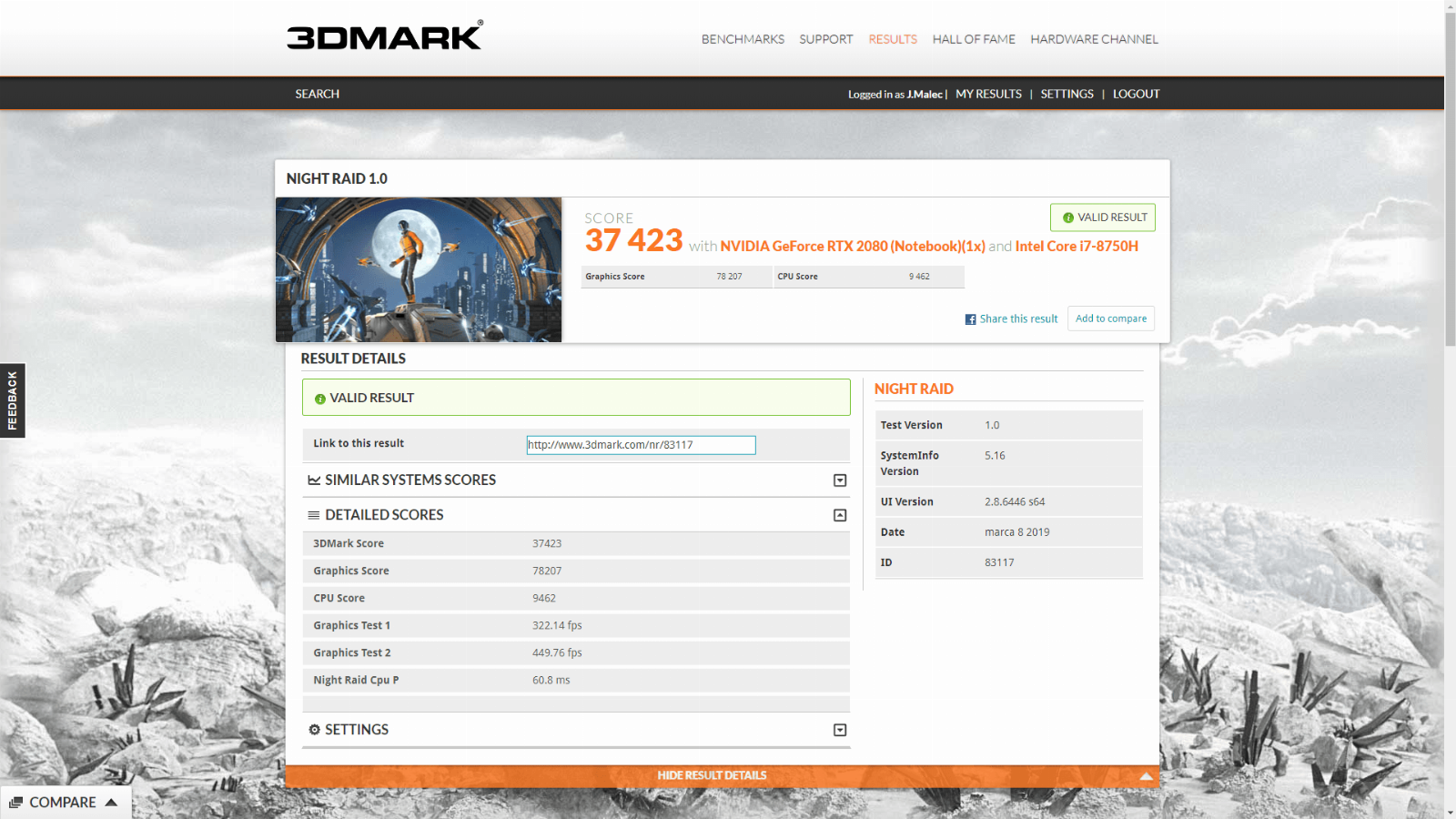
Task: Click Hide Result Details up arrow
Action: 1146,776
